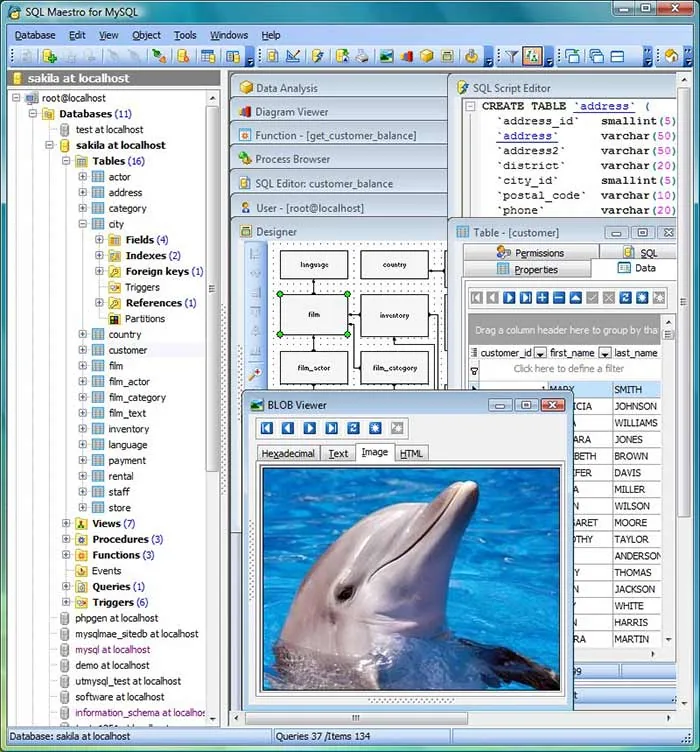Collapse the city table node
Viewport: 700px width, 752px height.
pyautogui.click(x=82, y=224)
